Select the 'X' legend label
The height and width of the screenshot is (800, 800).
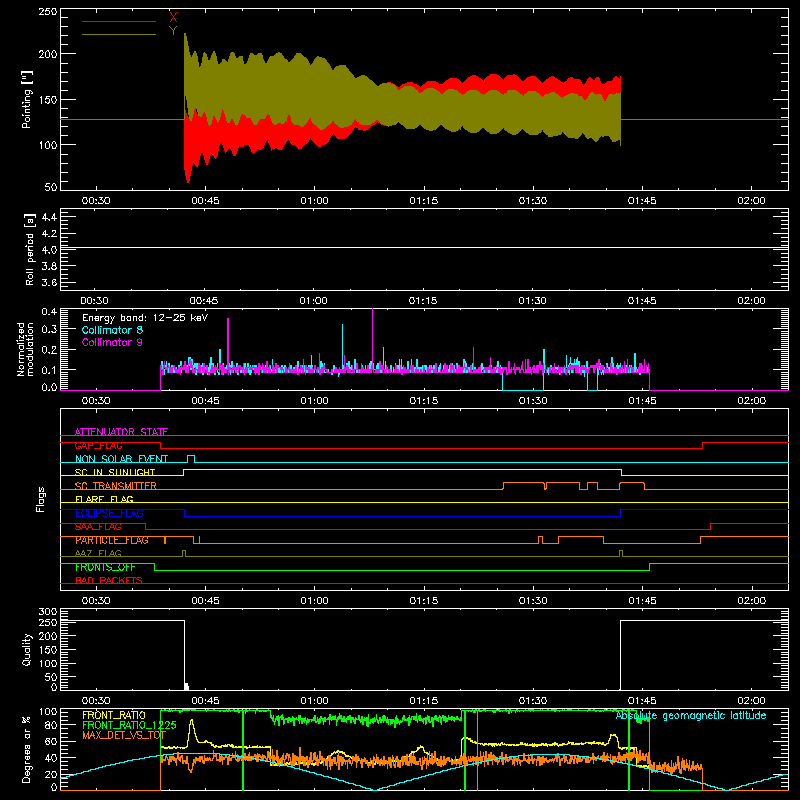173,17
